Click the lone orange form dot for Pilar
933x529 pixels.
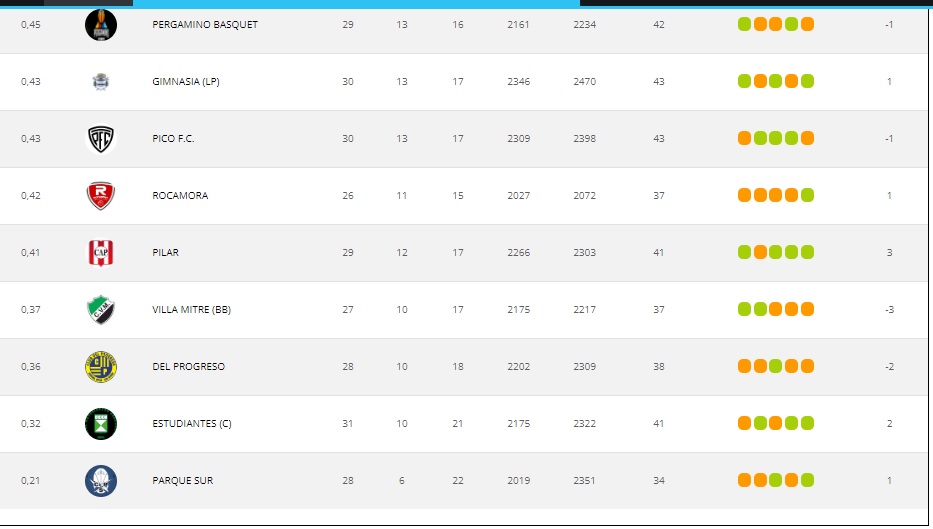[x=760, y=252]
